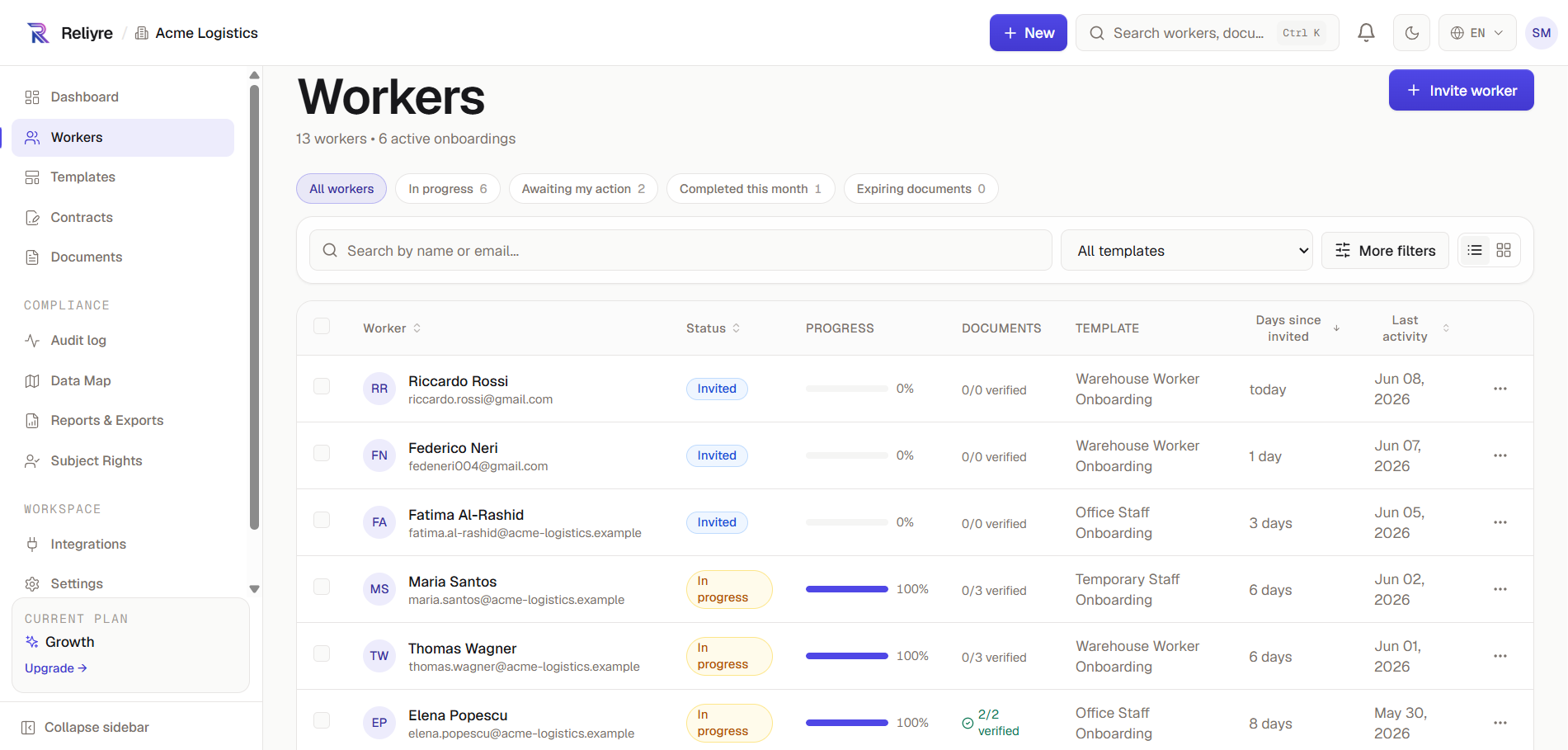Check the Elena Popescu row checkbox
The image size is (1568, 750).
322,720
